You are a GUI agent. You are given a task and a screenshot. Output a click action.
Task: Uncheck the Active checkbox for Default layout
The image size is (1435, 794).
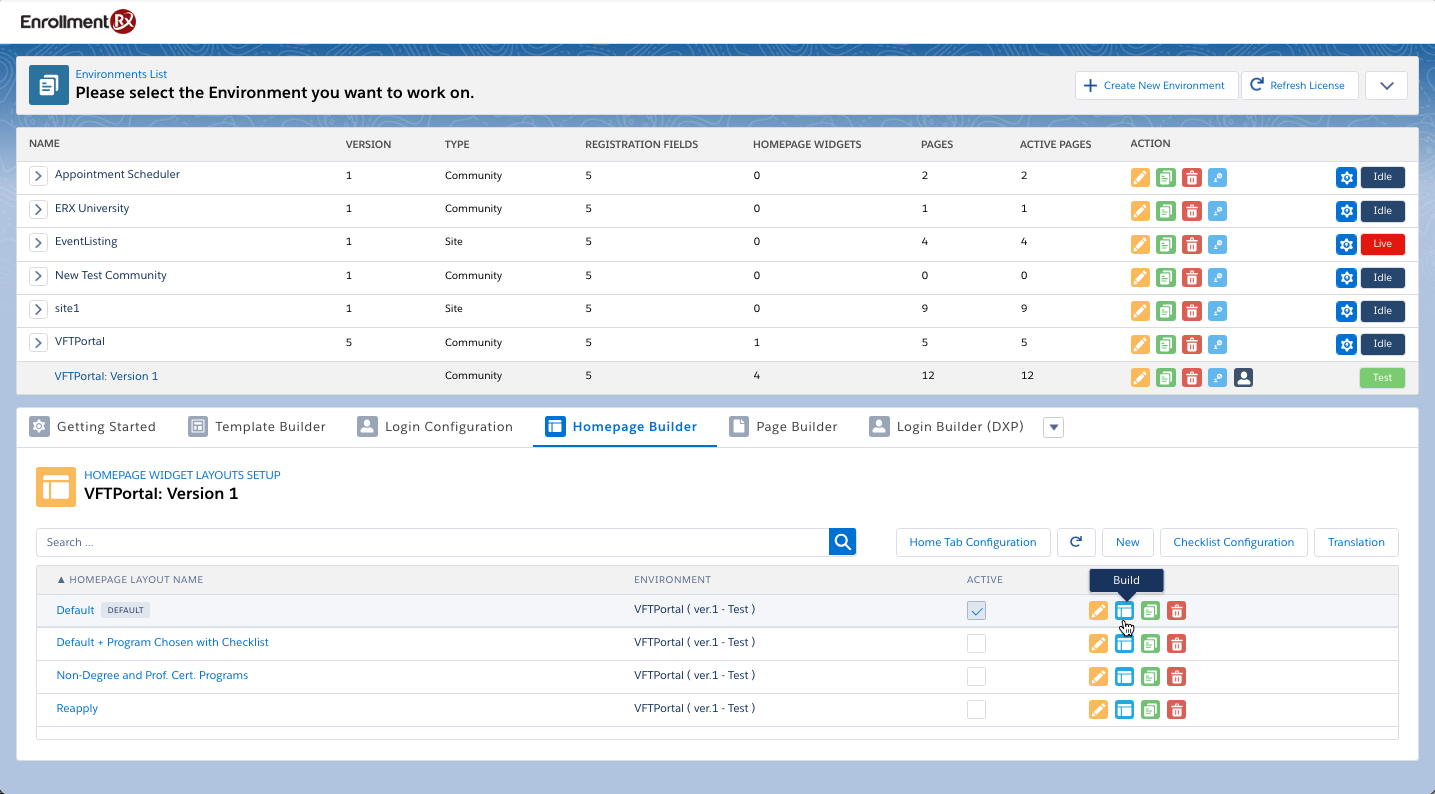[x=976, y=611]
